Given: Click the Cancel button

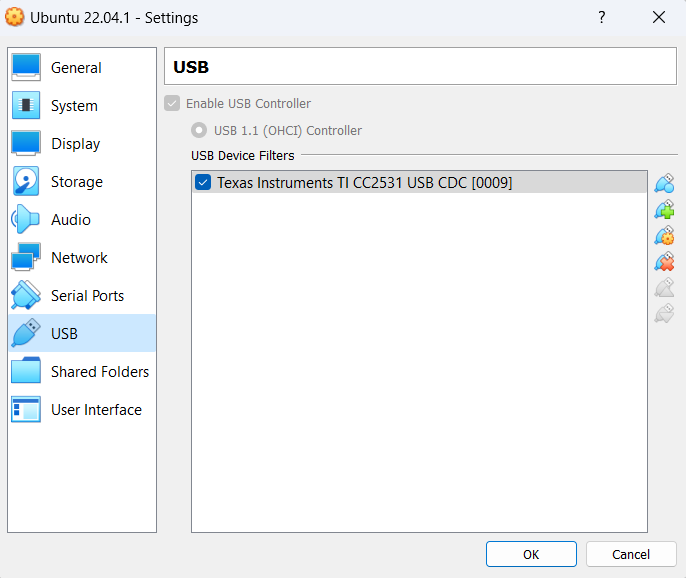Looking at the screenshot, I should click(630, 554).
